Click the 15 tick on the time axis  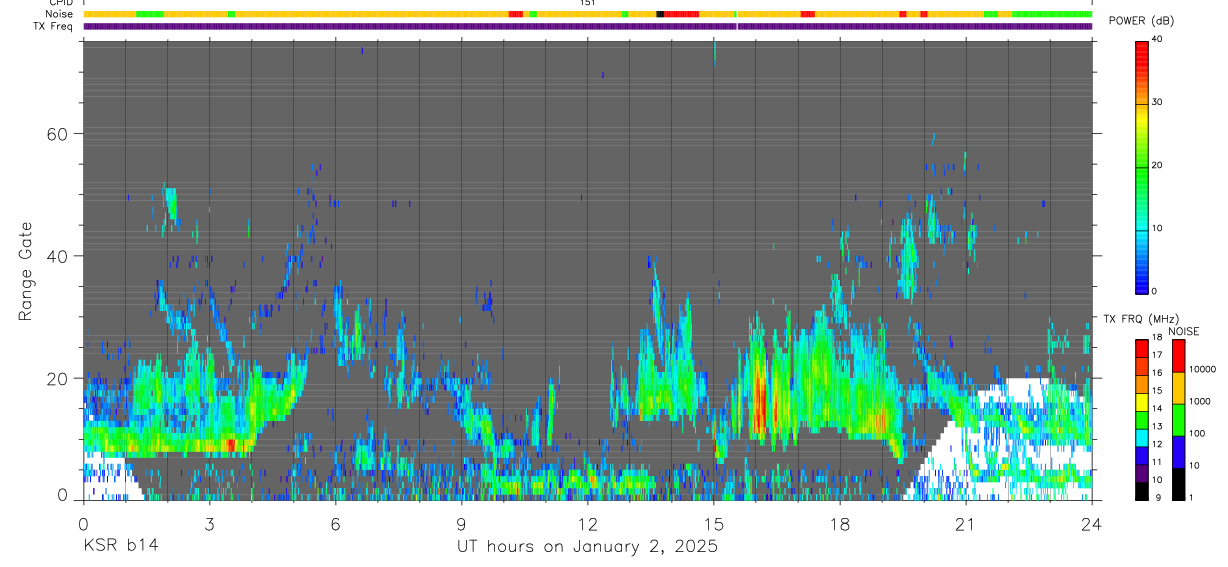[713, 524]
